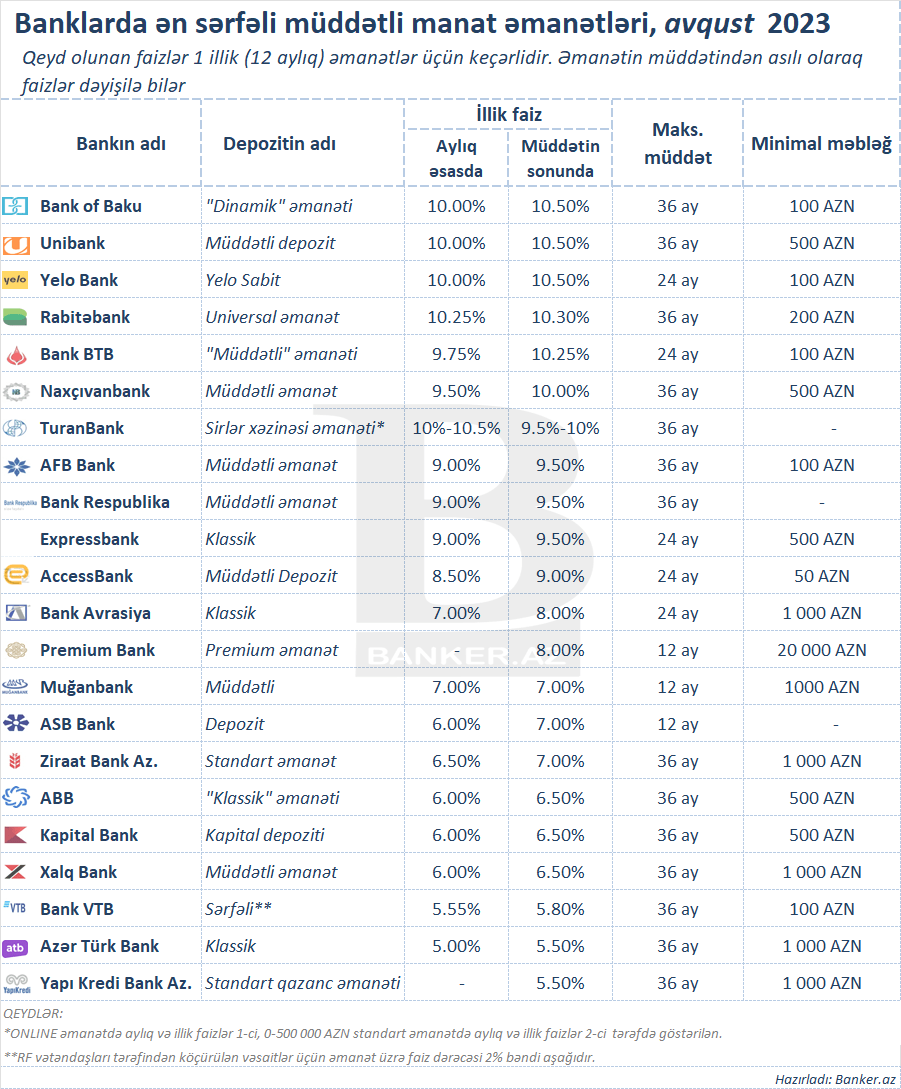The height and width of the screenshot is (1089, 901).
Task: Click the Bank of Baku logo
Action: [16, 207]
